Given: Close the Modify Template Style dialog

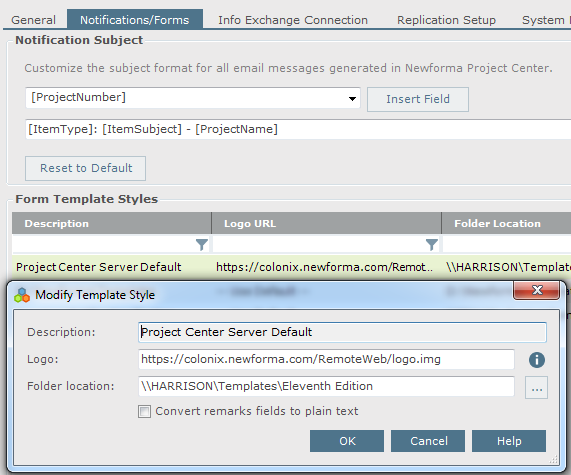Looking at the screenshot, I should (536, 290).
